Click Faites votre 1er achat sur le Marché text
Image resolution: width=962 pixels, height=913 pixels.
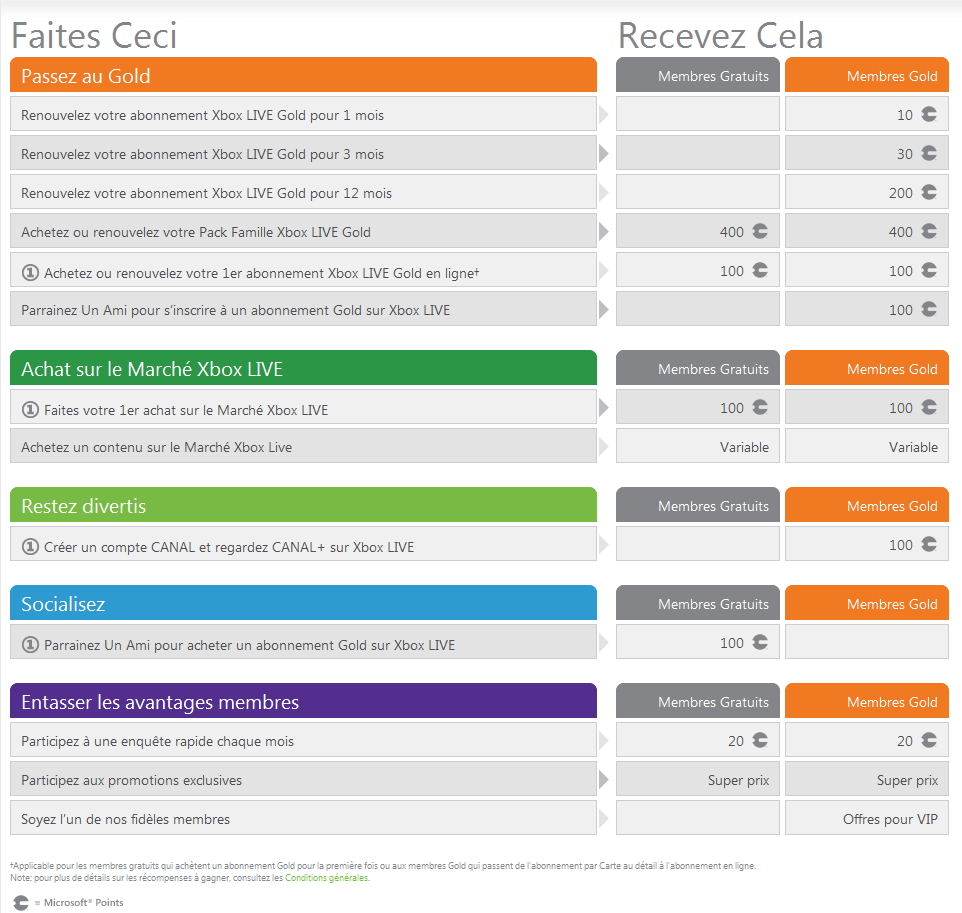click(186, 410)
